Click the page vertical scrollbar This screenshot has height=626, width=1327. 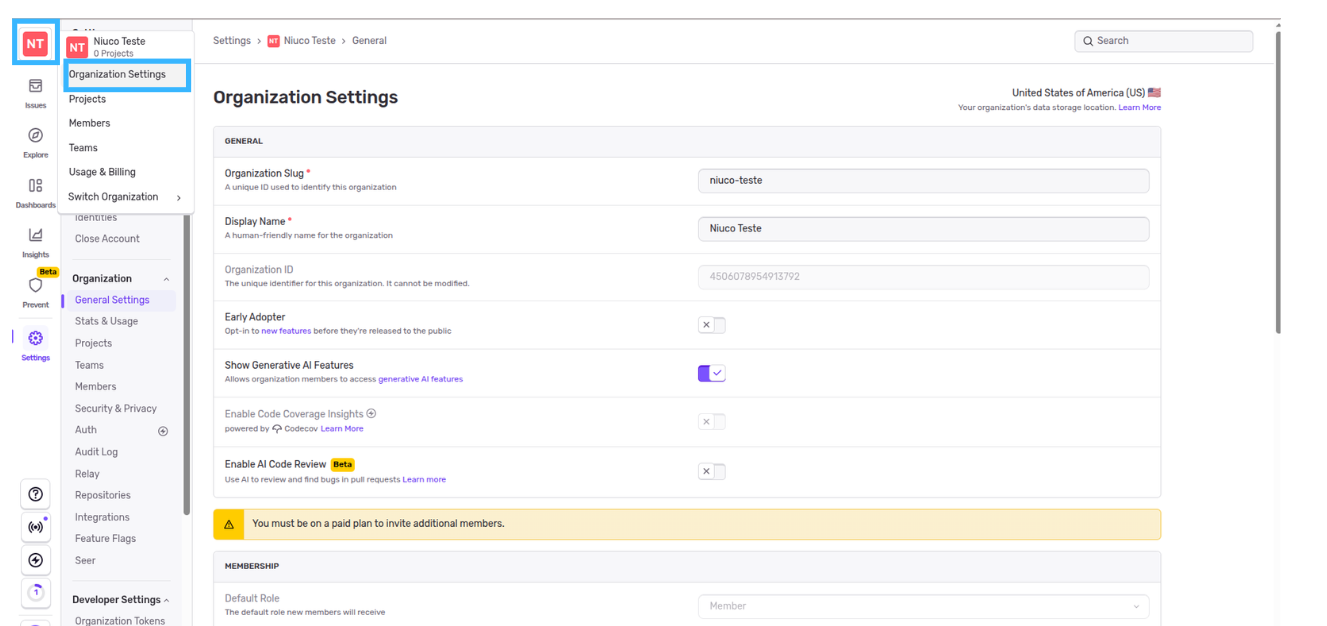point(1278,182)
